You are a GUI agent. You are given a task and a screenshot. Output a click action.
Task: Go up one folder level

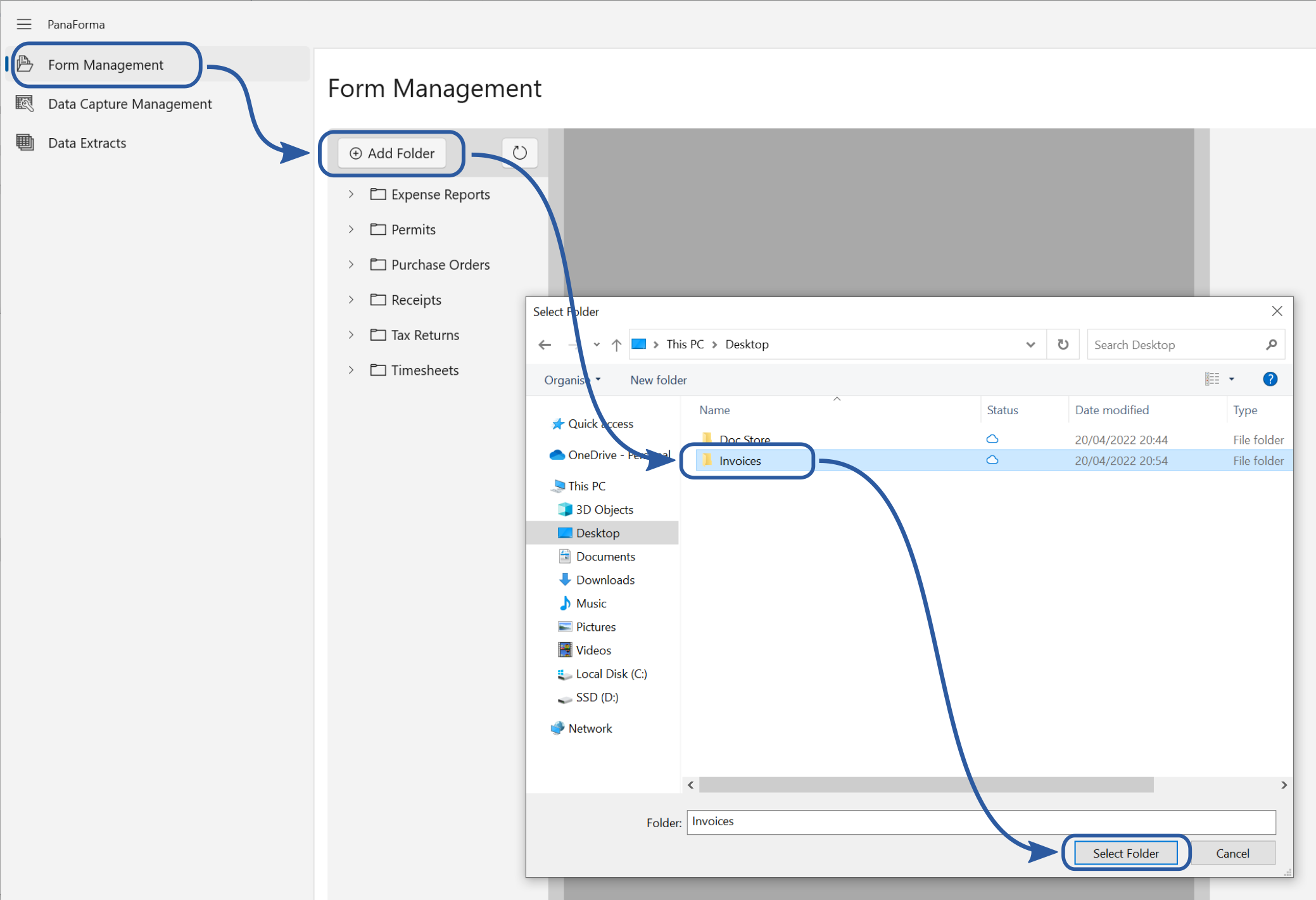click(616, 345)
